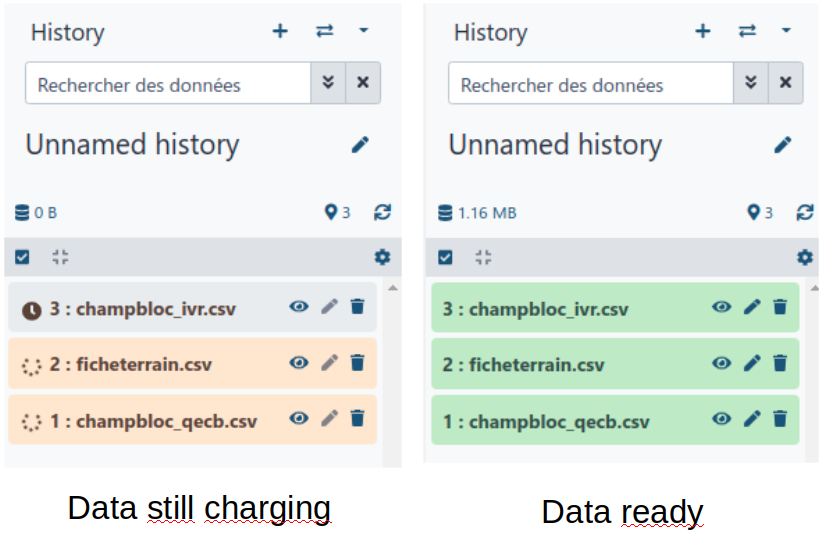Clear the search field in right panel
Image resolution: width=826 pixels, height=545 pixels.
(x=785, y=83)
